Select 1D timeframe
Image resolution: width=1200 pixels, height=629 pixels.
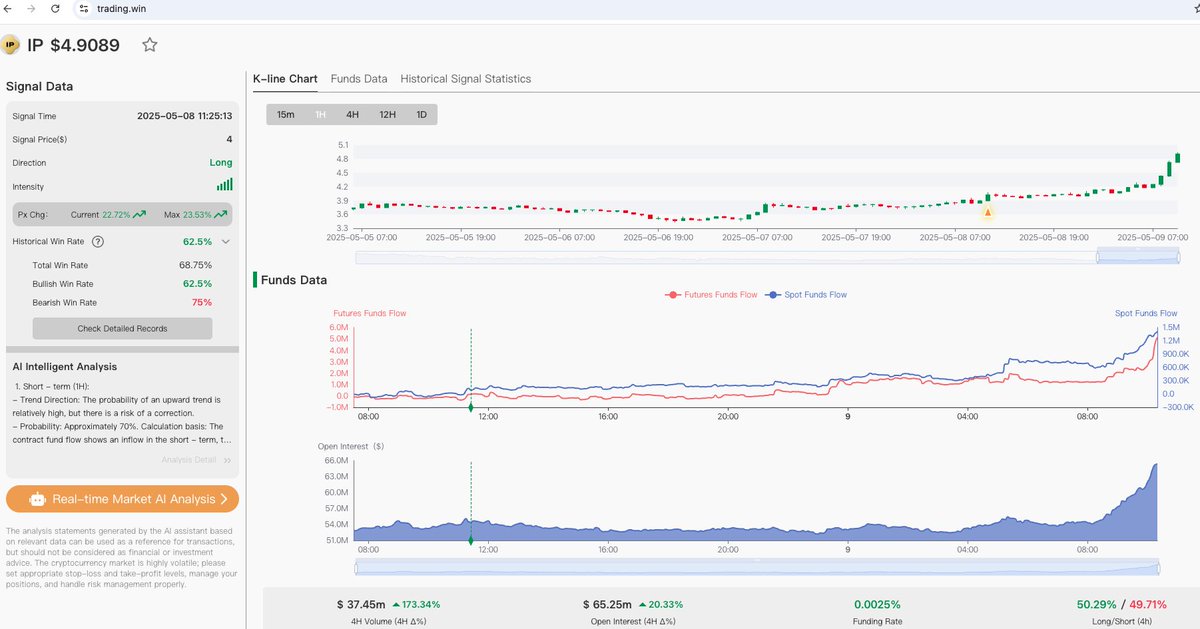point(421,115)
